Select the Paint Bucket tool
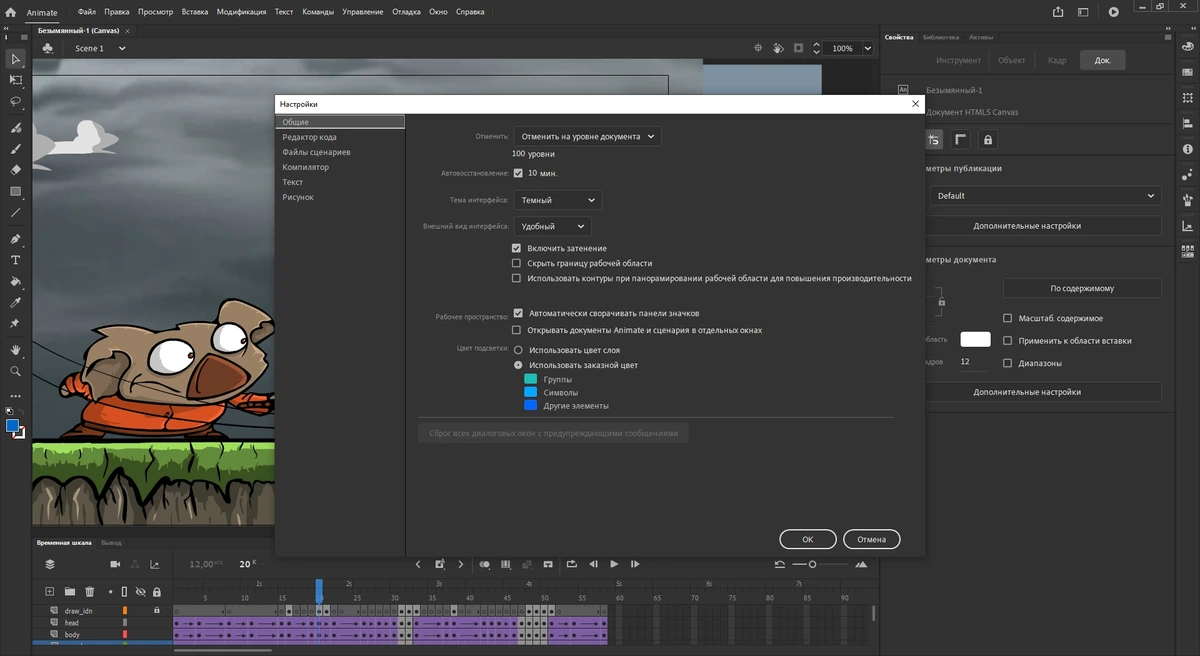This screenshot has height=656, width=1200. [x=15, y=282]
